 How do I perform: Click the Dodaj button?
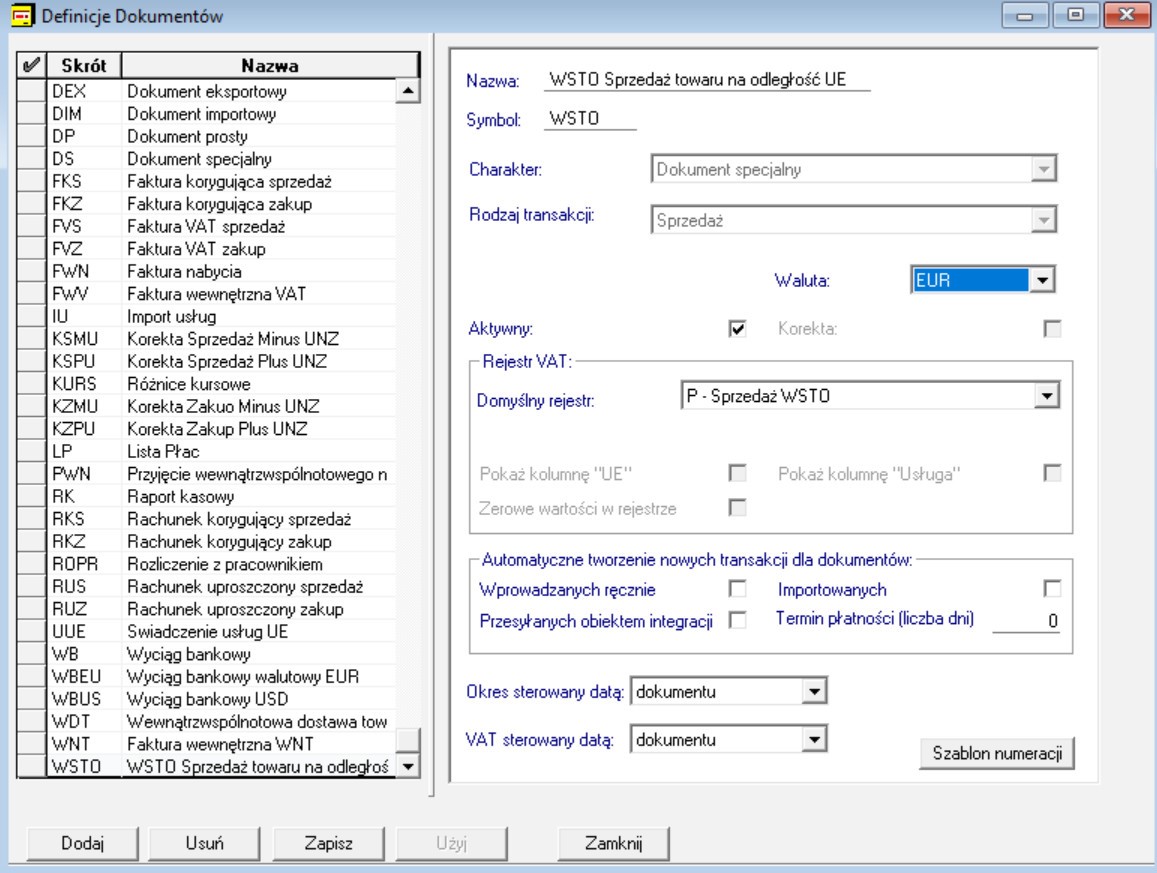83,843
